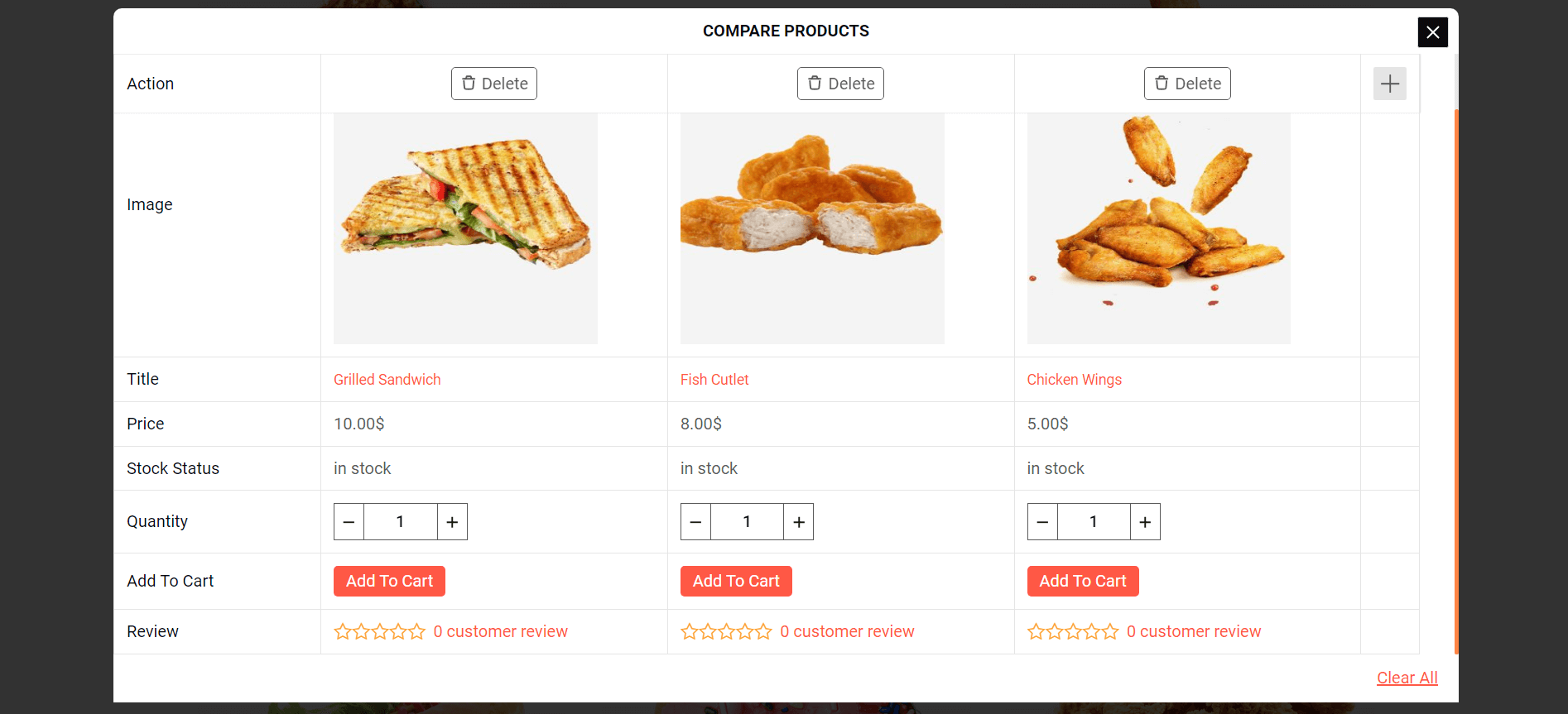Close the Compare Products dialog
The height and width of the screenshot is (714, 1568).
click(x=1432, y=32)
